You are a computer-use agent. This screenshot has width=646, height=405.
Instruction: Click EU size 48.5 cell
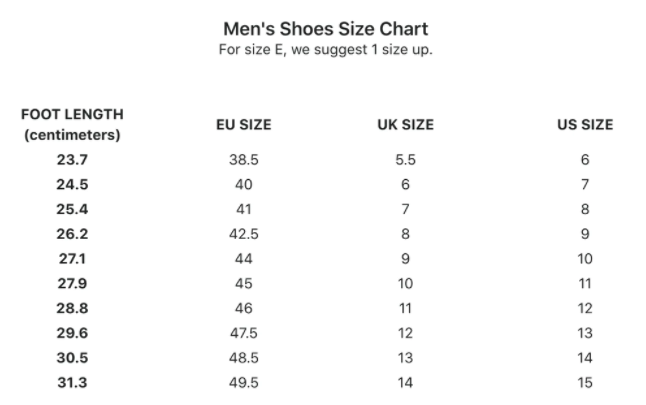[244, 357]
